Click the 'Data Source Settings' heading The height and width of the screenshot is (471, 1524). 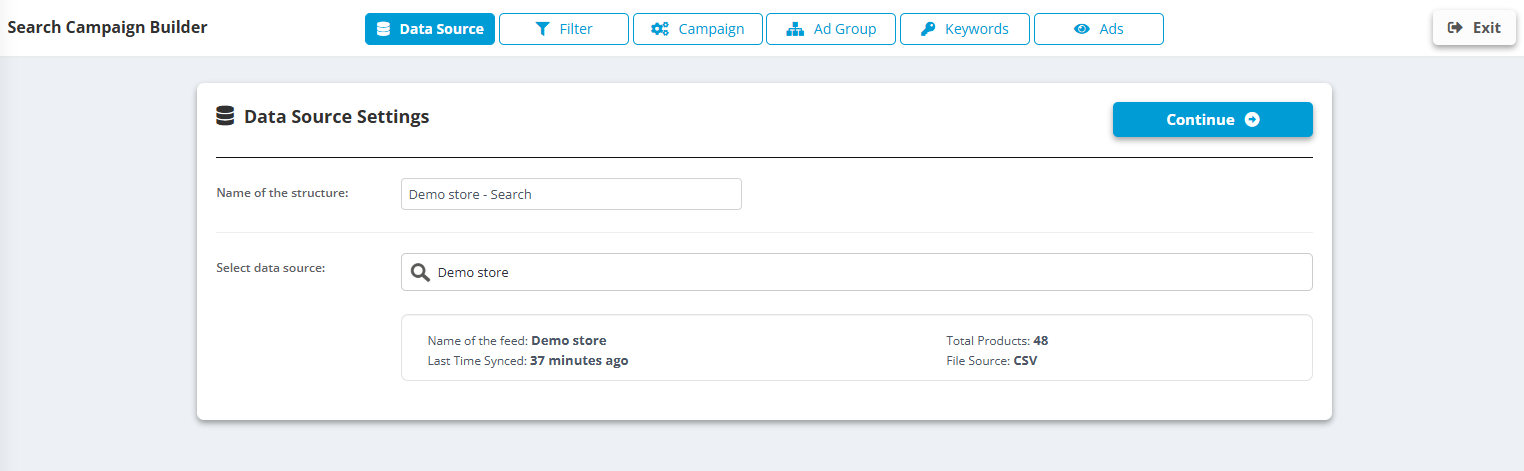337,116
